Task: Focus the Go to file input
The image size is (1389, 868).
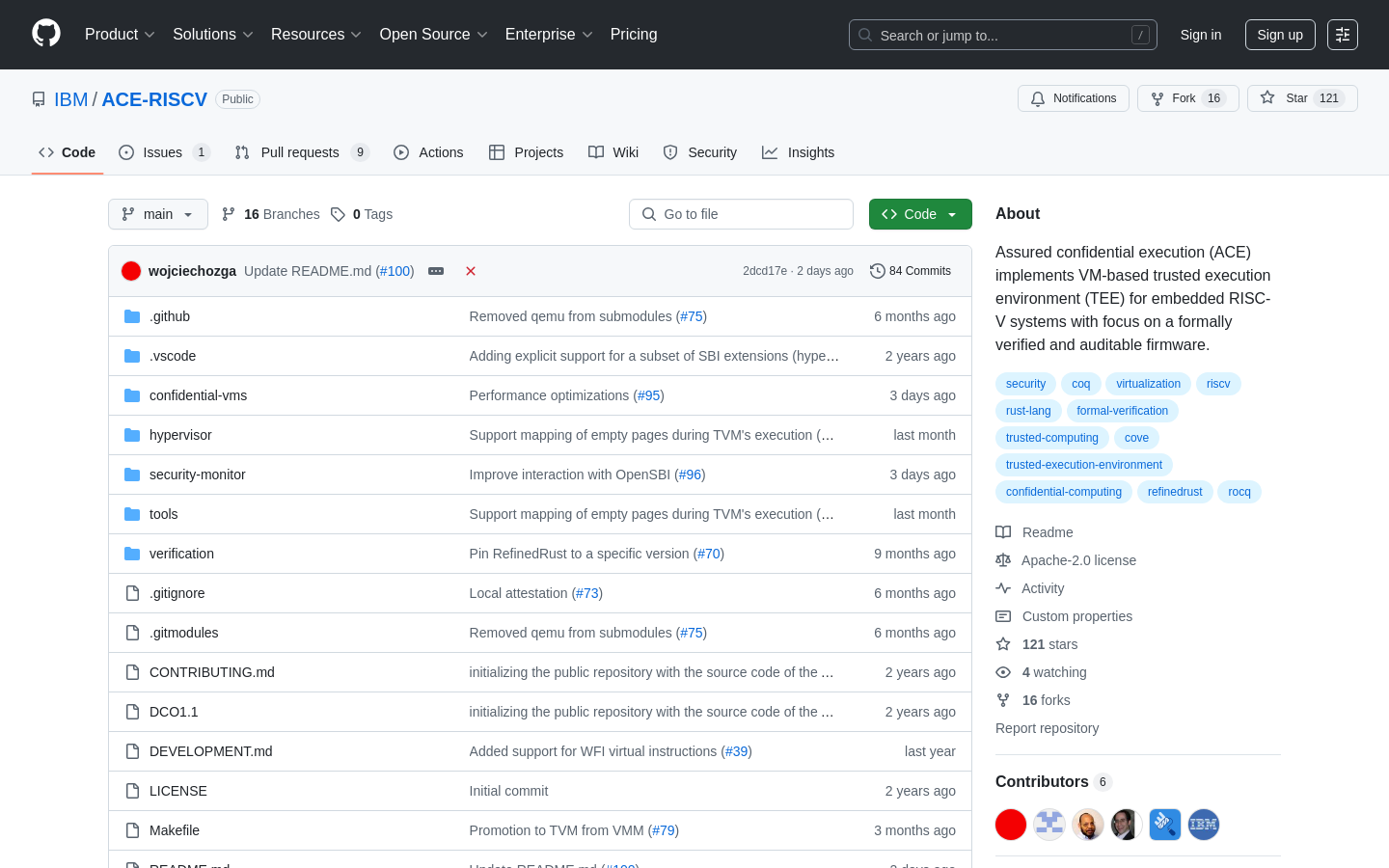Action: pos(741,214)
